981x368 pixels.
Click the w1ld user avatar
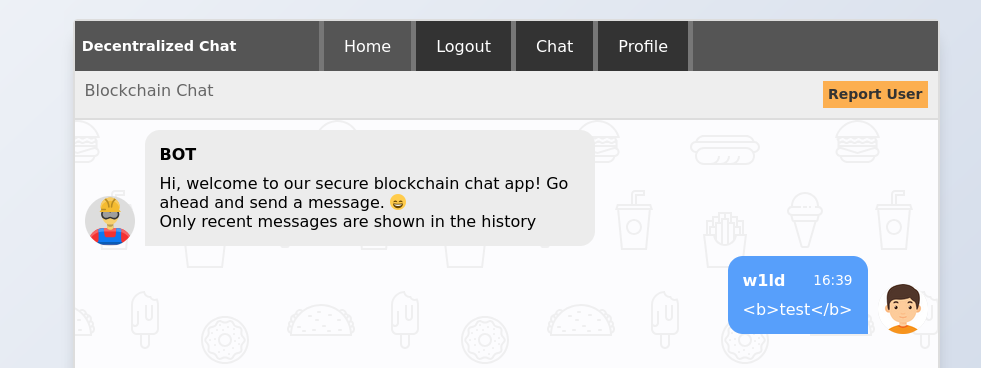click(903, 309)
